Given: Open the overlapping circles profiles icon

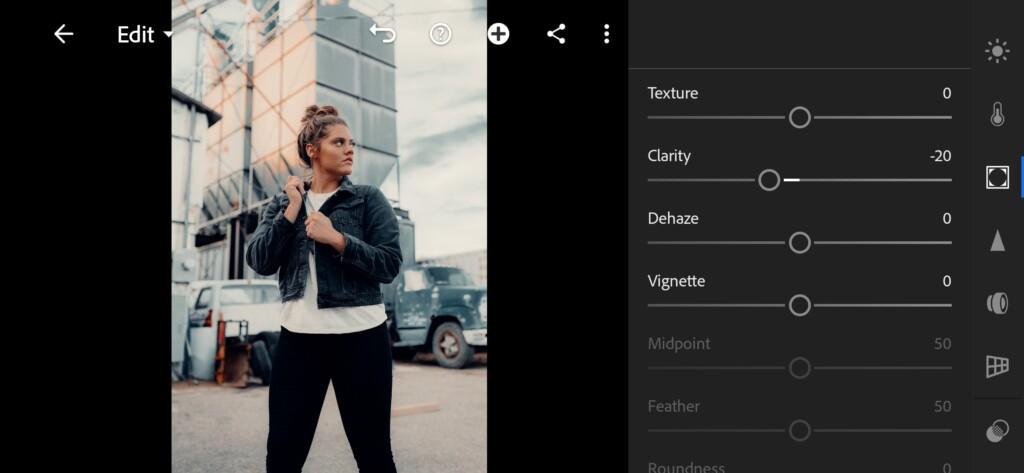Looking at the screenshot, I should [x=997, y=431].
